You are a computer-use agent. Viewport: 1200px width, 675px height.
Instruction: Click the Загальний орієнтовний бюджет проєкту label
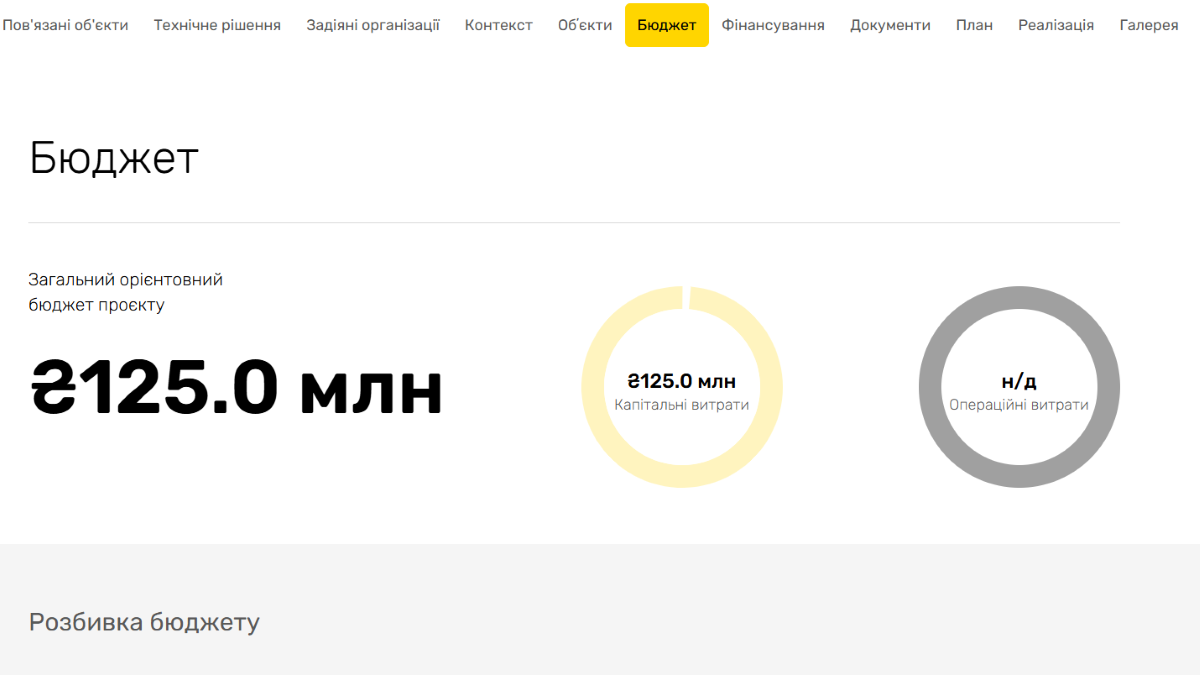[125, 292]
